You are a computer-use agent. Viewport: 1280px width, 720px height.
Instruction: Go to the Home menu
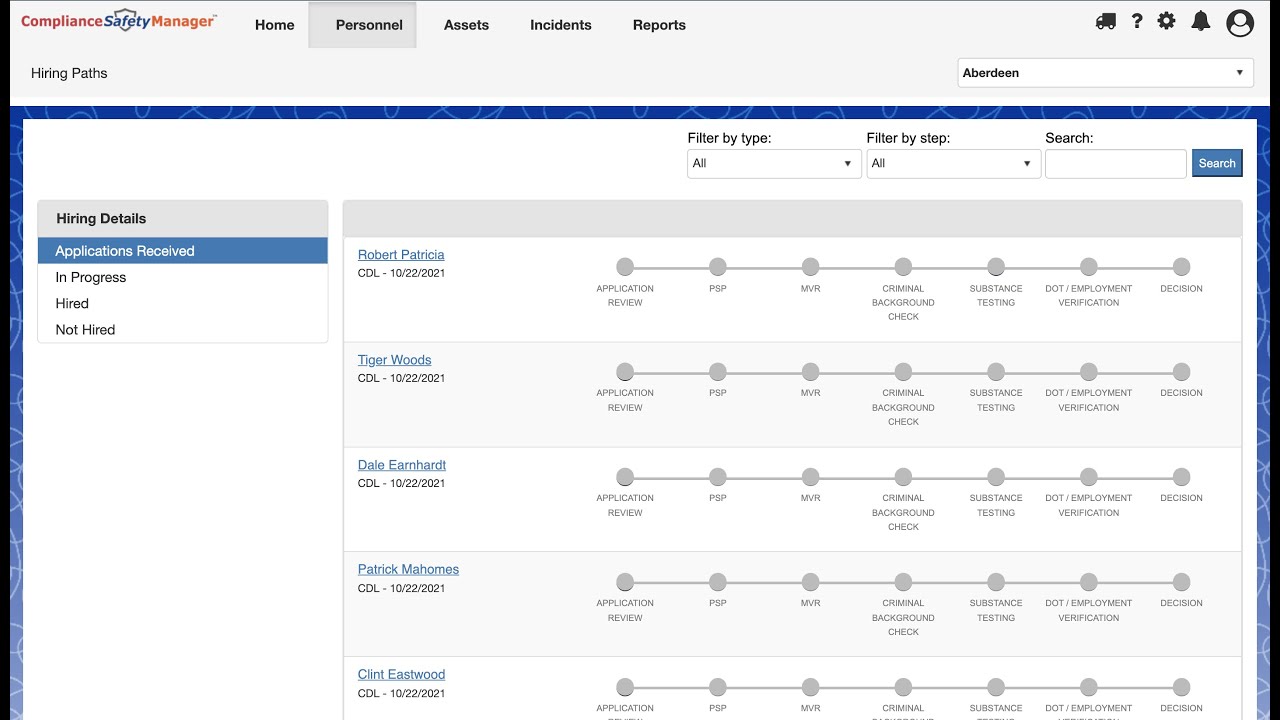(274, 25)
